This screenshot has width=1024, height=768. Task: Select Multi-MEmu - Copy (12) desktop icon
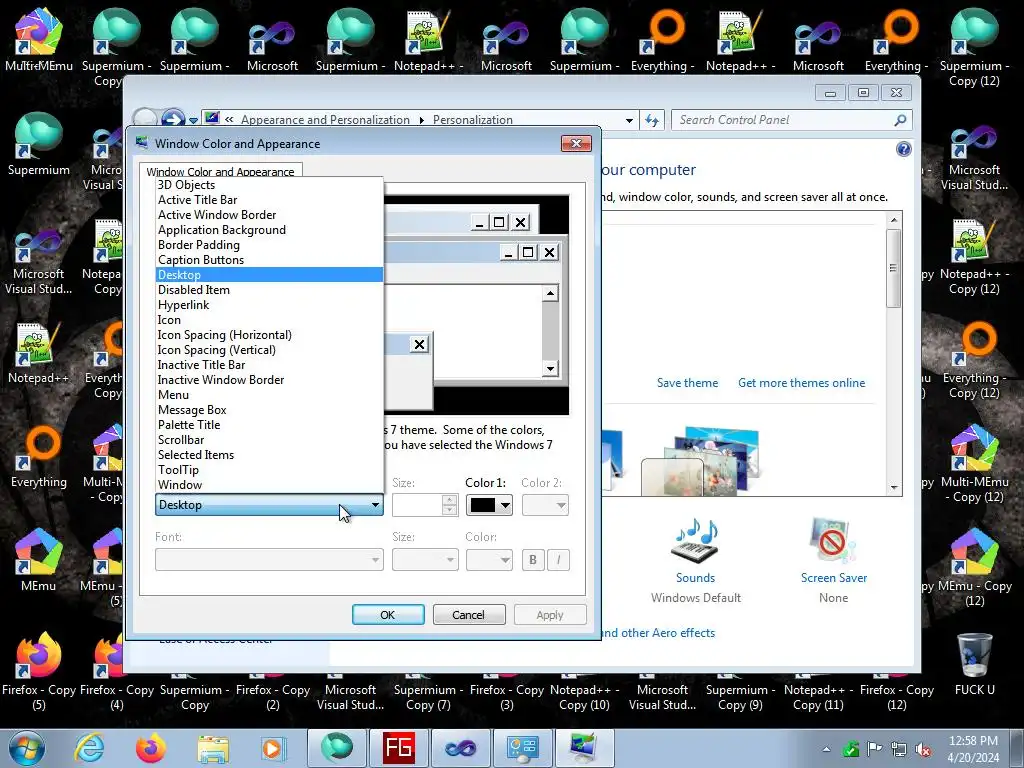[974, 464]
